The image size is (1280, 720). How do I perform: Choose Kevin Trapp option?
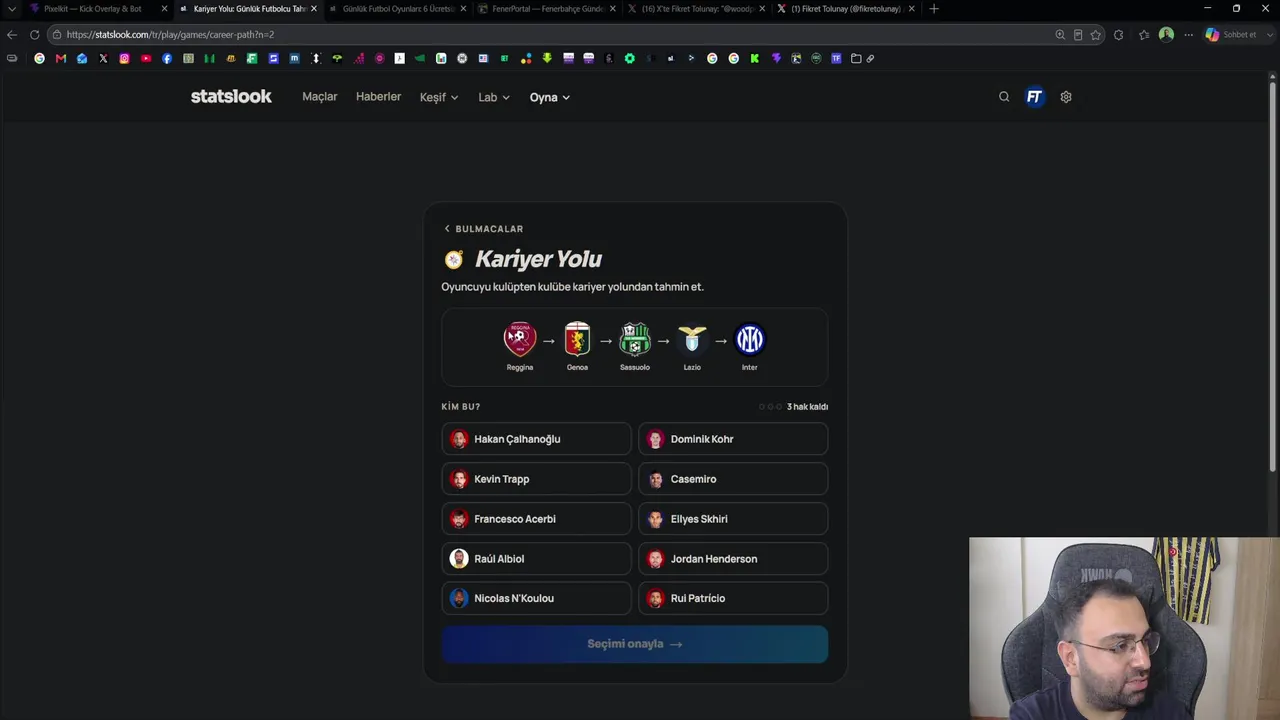[x=536, y=479]
